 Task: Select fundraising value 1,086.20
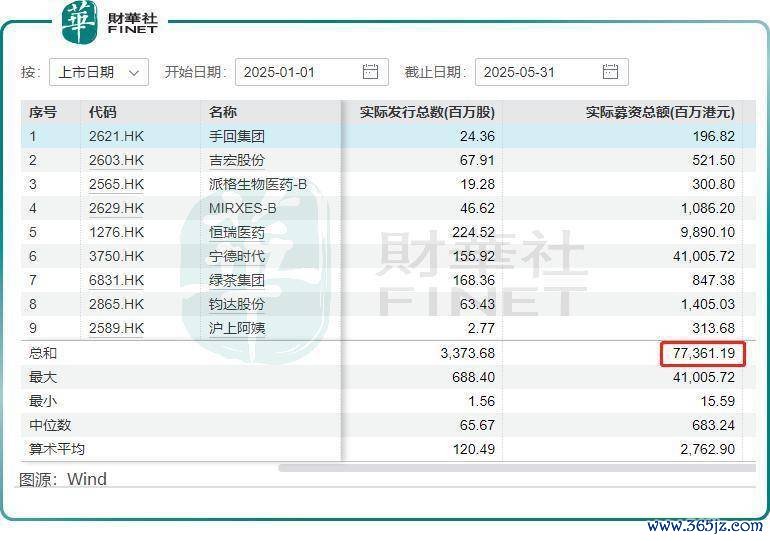pyautogui.click(x=708, y=209)
